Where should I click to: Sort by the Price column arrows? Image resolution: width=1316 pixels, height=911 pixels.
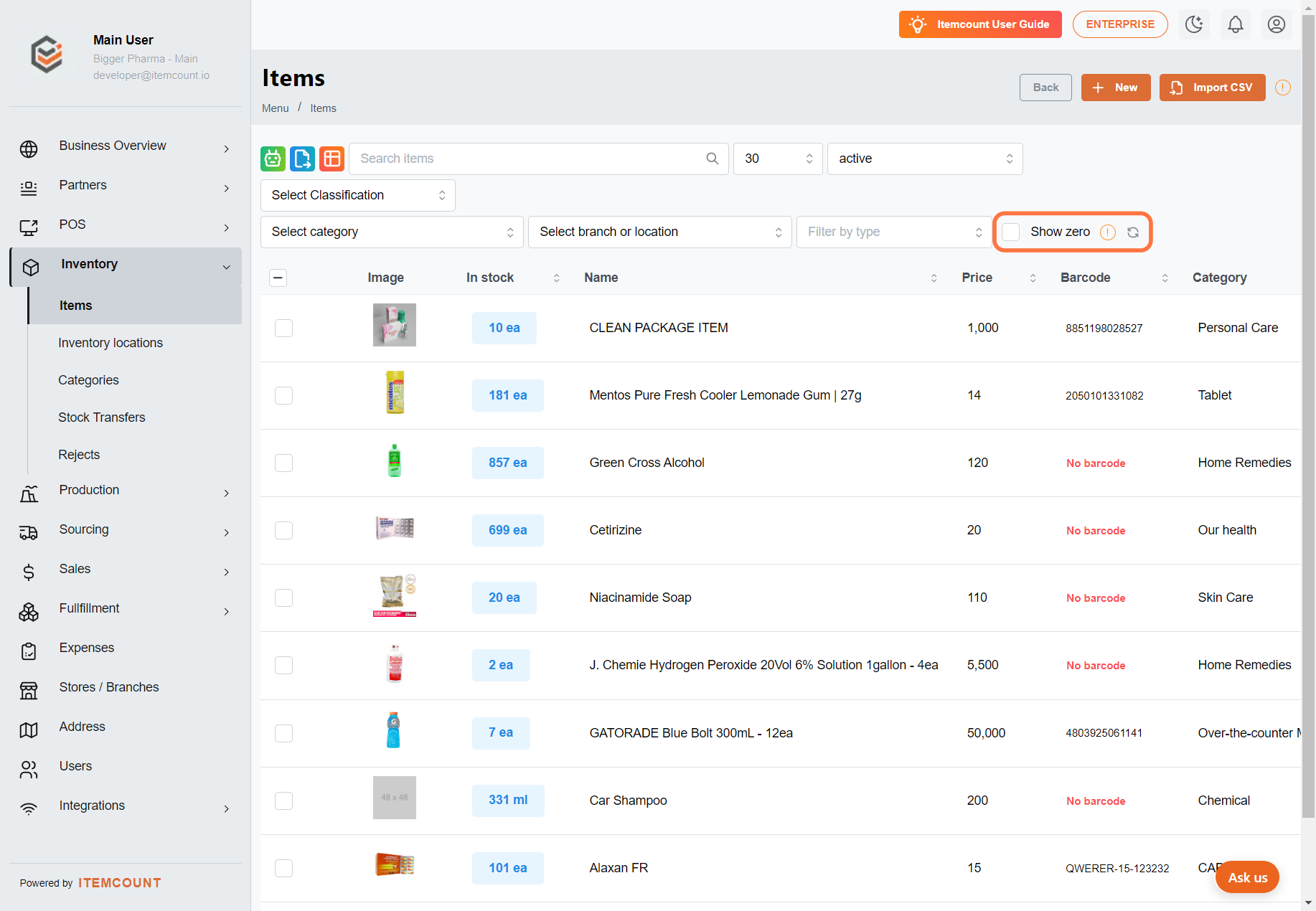click(1033, 278)
